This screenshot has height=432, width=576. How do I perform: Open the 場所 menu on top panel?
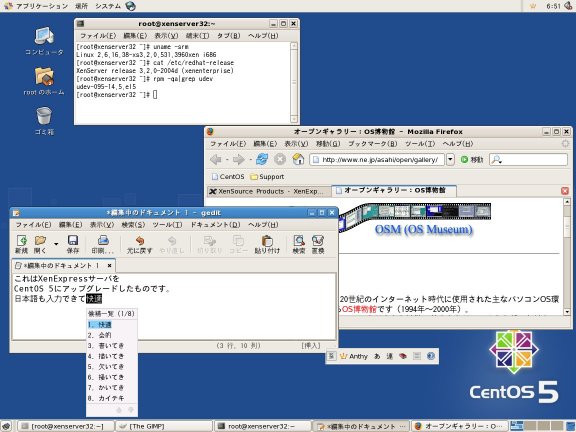click(x=82, y=6)
